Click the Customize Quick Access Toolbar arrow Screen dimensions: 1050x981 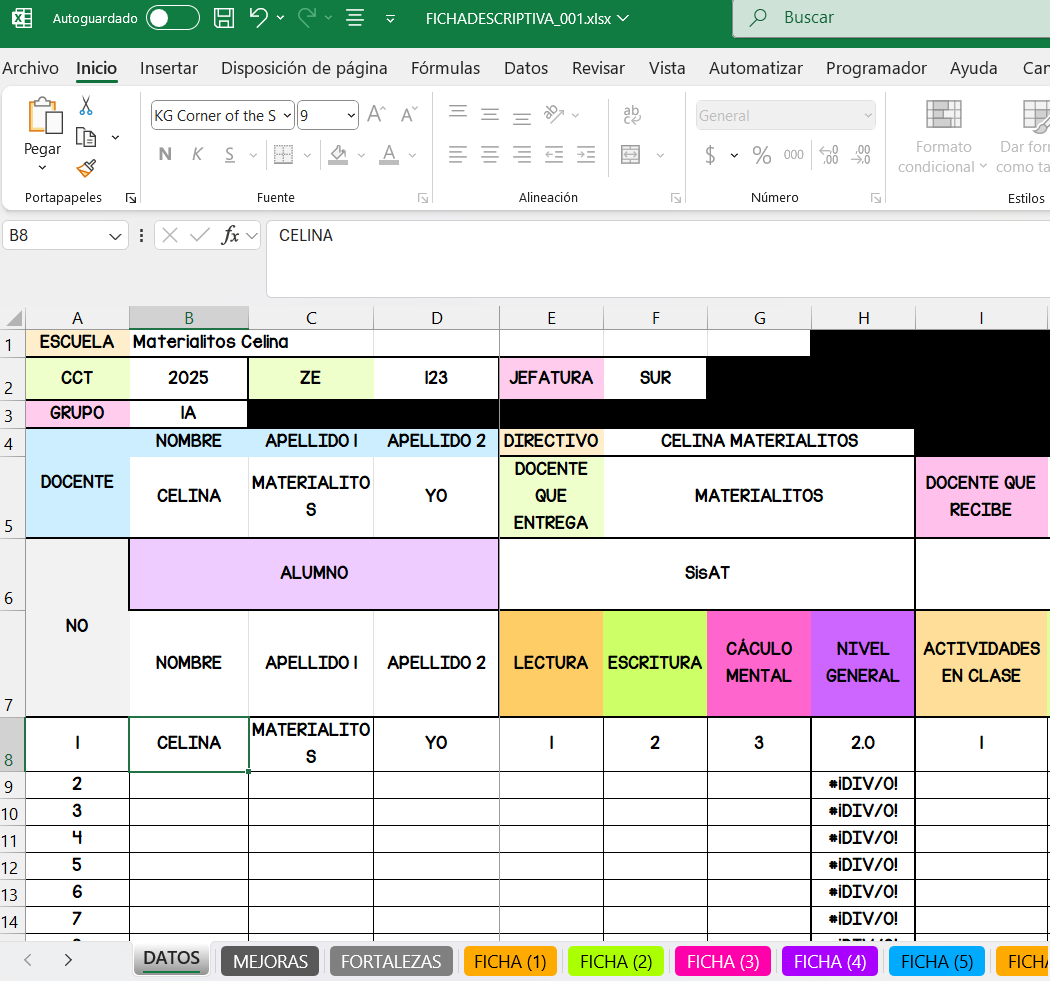390,19
